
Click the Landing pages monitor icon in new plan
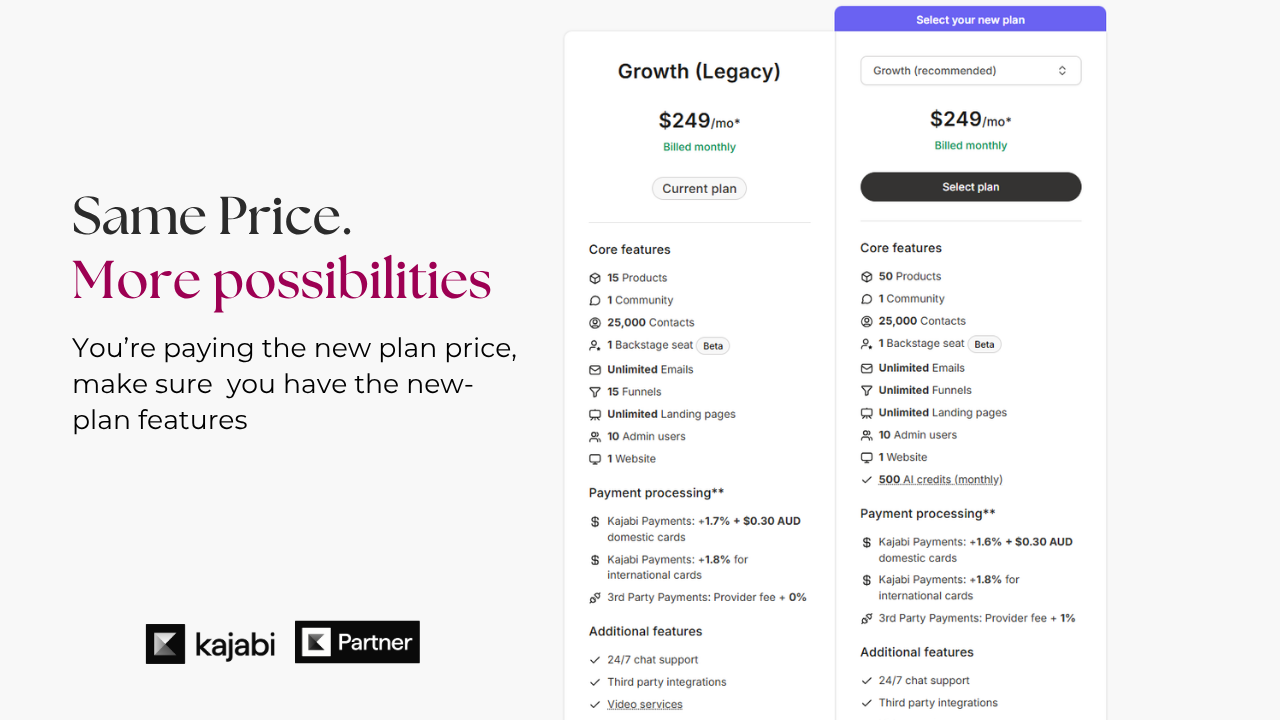coord(866,413)
